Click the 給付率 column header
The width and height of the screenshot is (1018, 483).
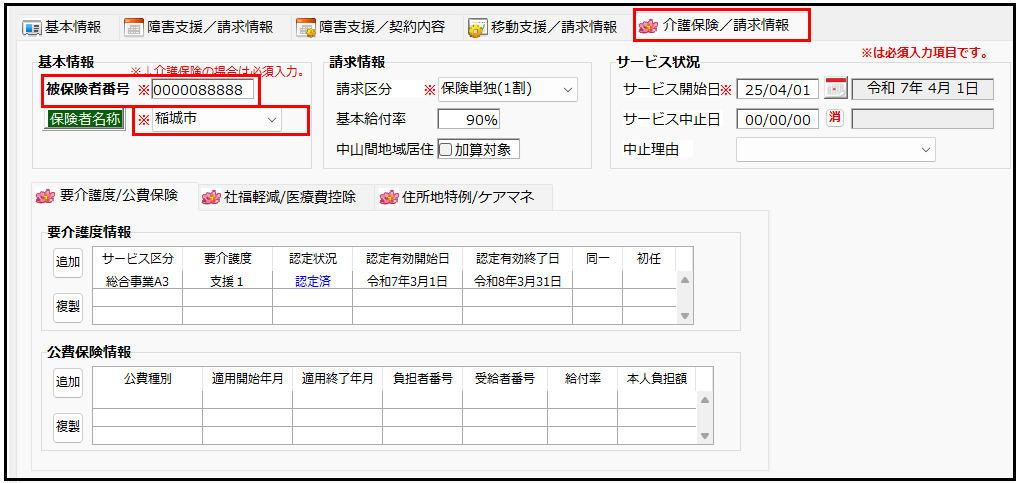582,379
